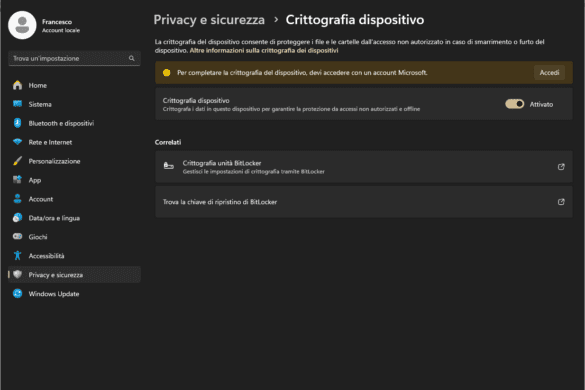Focus the Trova un'impostazione search field

pyautogui.click(x=74, y=58)
